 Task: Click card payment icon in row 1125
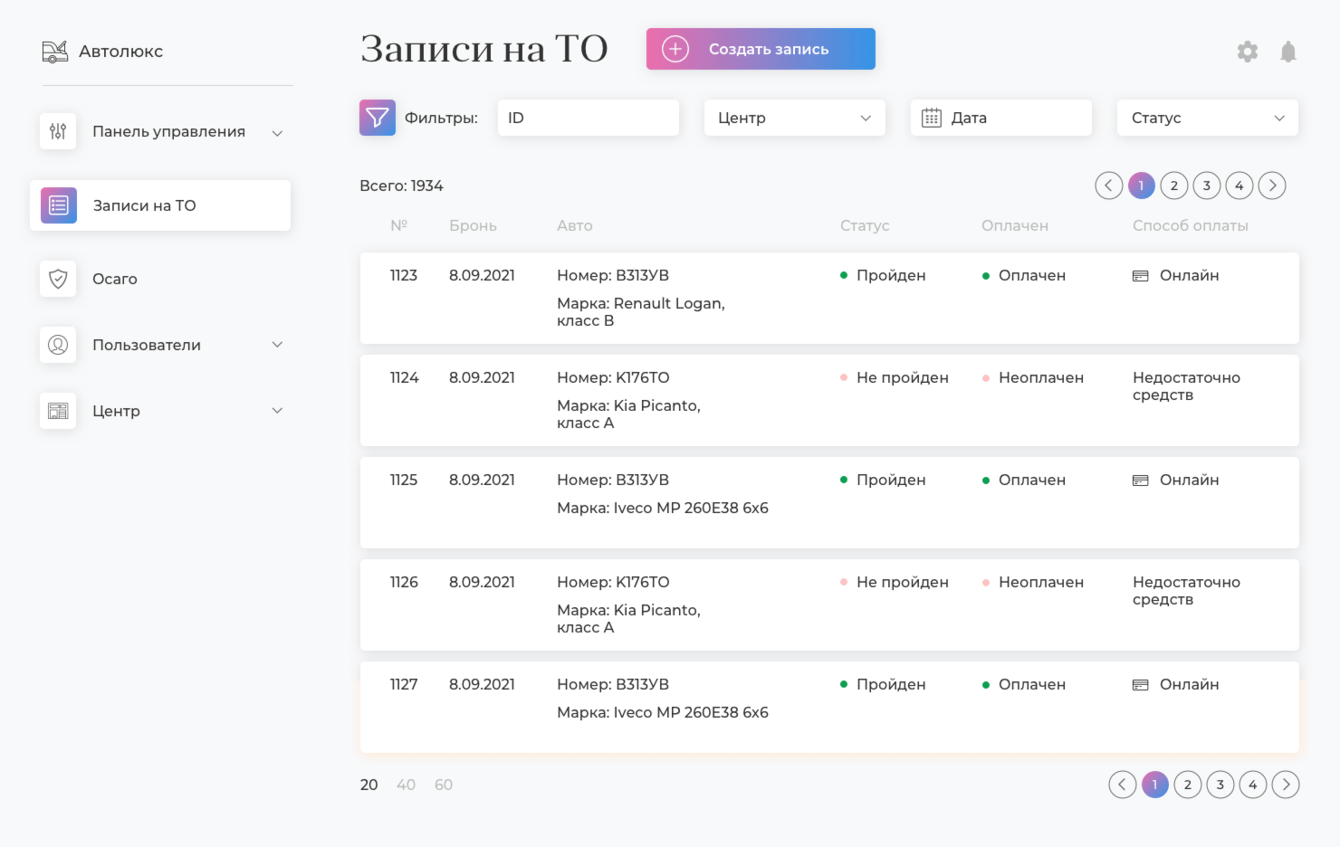point(1140,481)
